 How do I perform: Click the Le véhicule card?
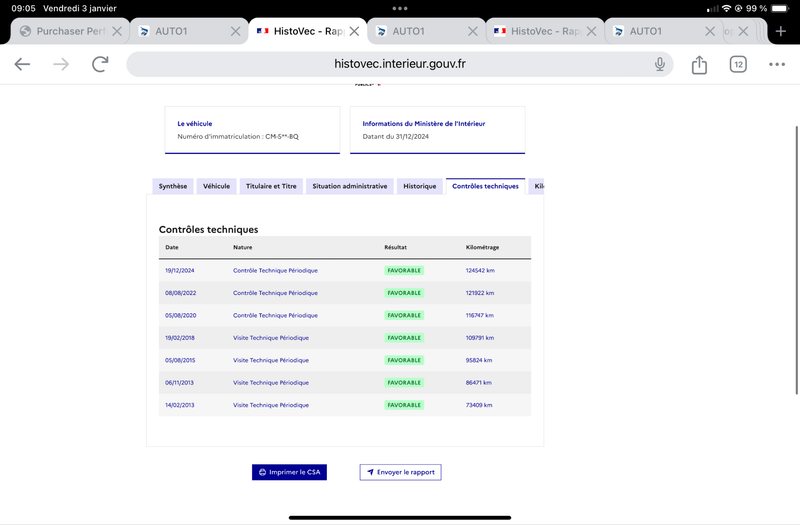click(x=252, y=130)
